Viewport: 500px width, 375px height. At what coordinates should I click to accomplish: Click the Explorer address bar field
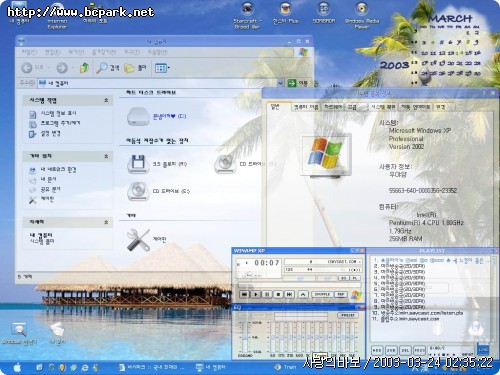point(161,83)
